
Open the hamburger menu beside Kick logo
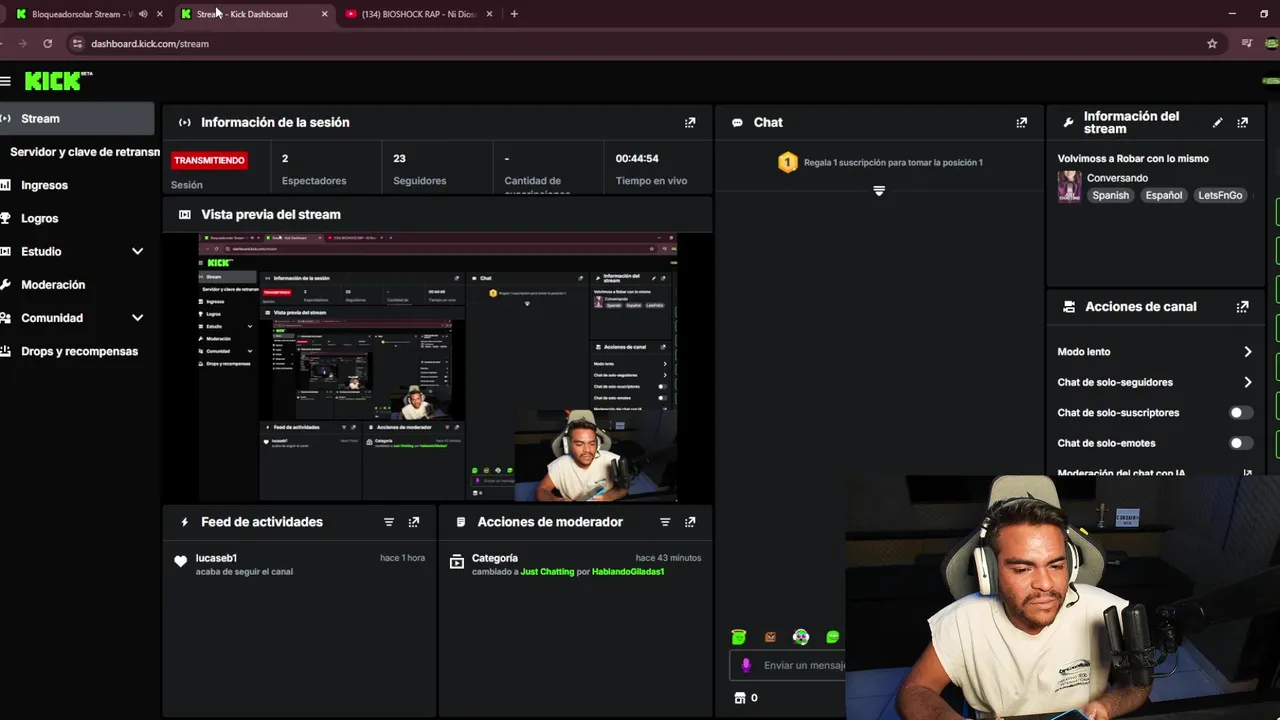5,81
